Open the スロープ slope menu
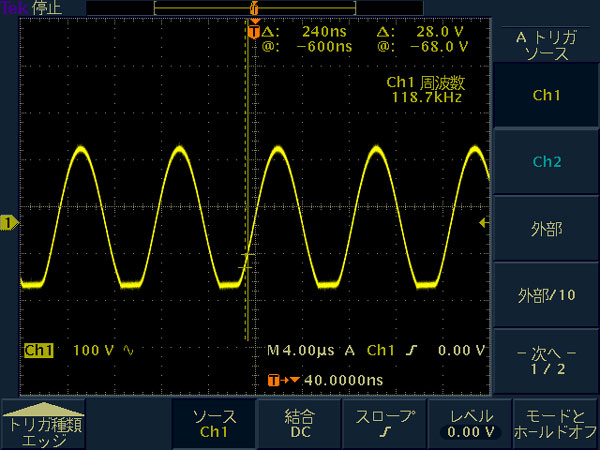Viewport: 600px width, 450px height. [x=384, y=425]
